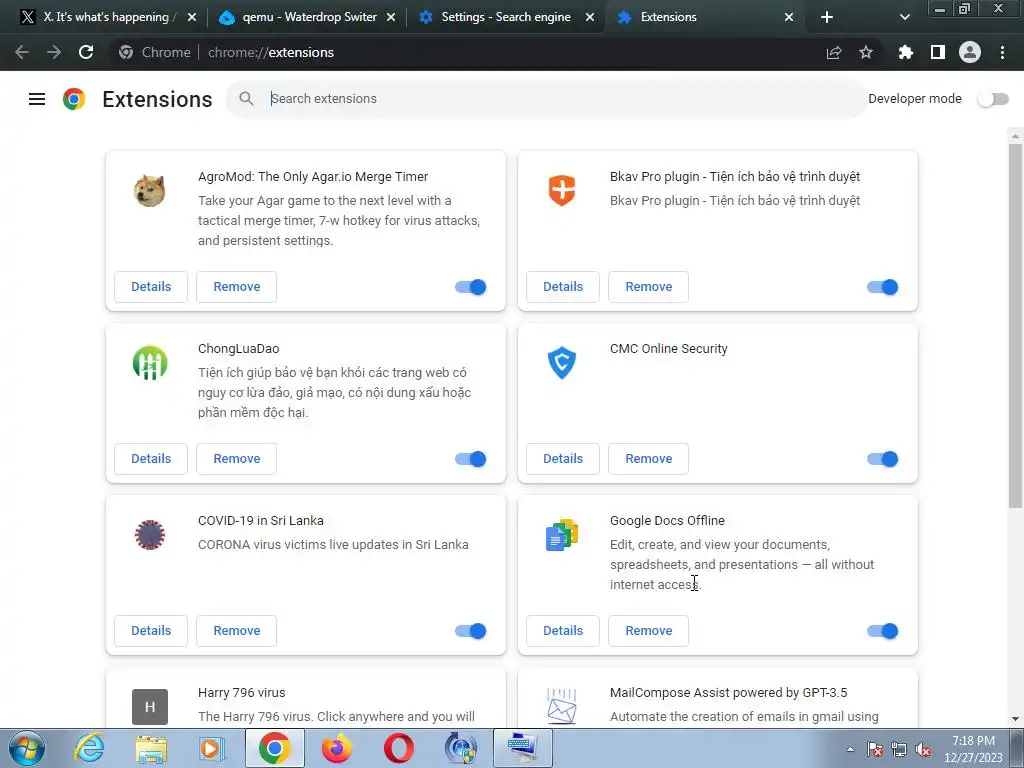Click the Harry 796 virus H icon
Viewport: 1024px width, 768px height.
[x=150, y=707]
